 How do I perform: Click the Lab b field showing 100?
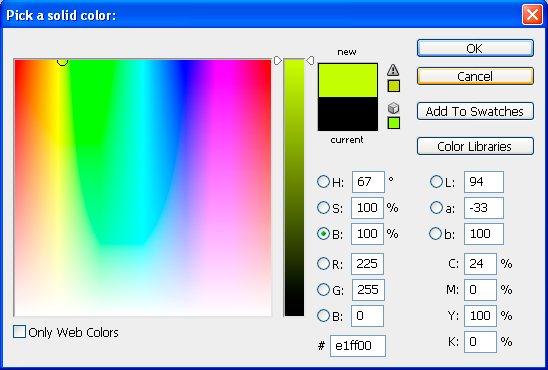pos(484,234)
